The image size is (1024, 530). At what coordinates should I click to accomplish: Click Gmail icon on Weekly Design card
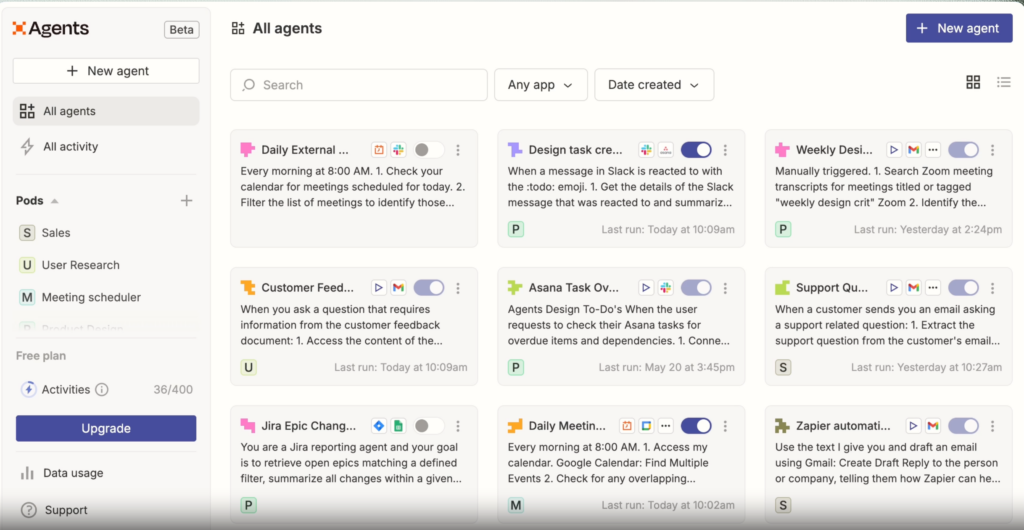(914, 150)
